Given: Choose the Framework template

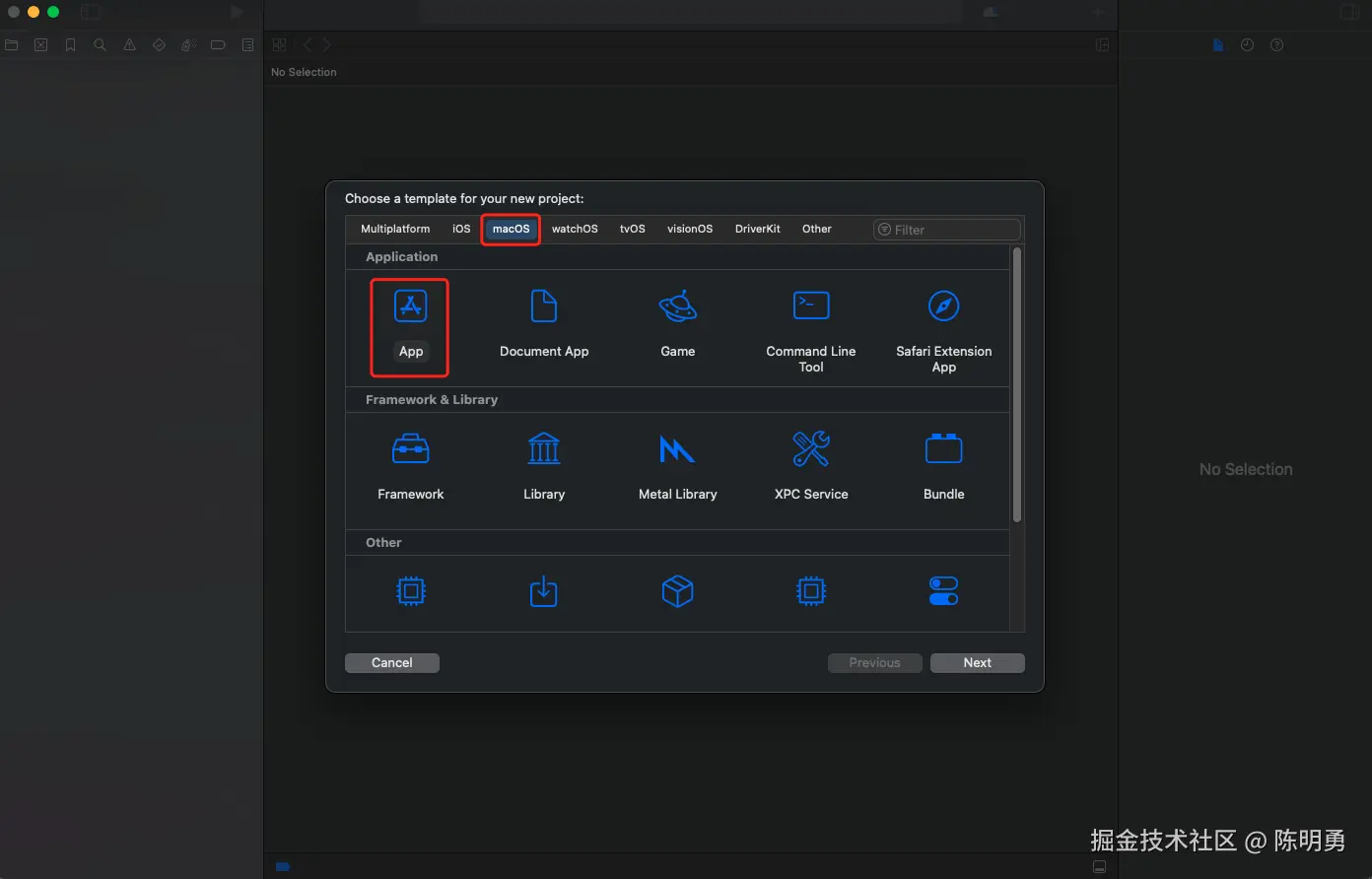Looking at the screenshot, I should tap(410, 467).
